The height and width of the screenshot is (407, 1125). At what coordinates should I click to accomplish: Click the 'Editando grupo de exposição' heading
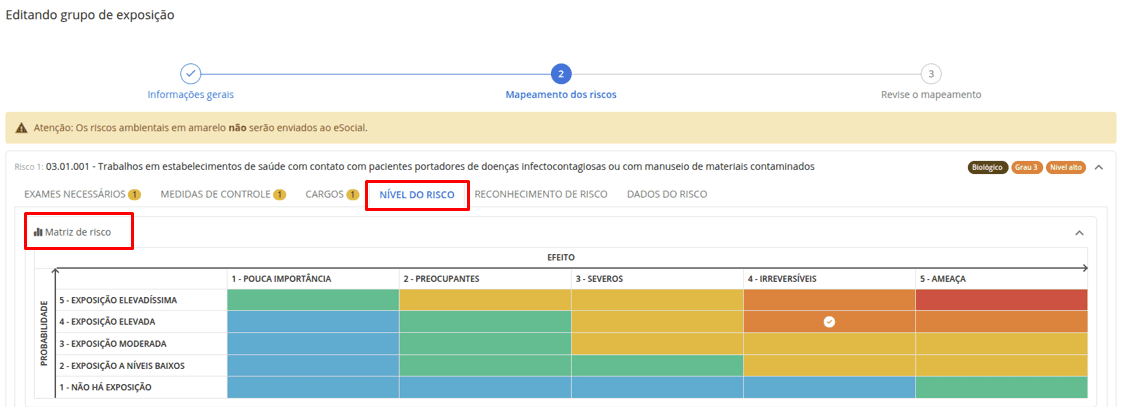coord(90,14)
